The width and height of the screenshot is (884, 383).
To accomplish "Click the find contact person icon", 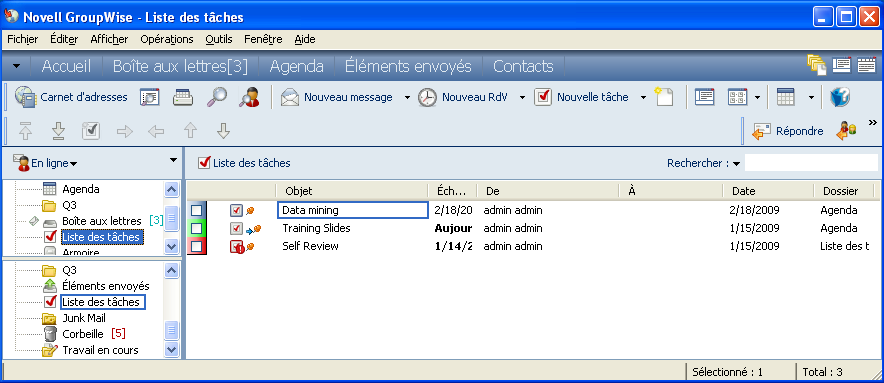I will pyautogui.click(x=249, y=97).
